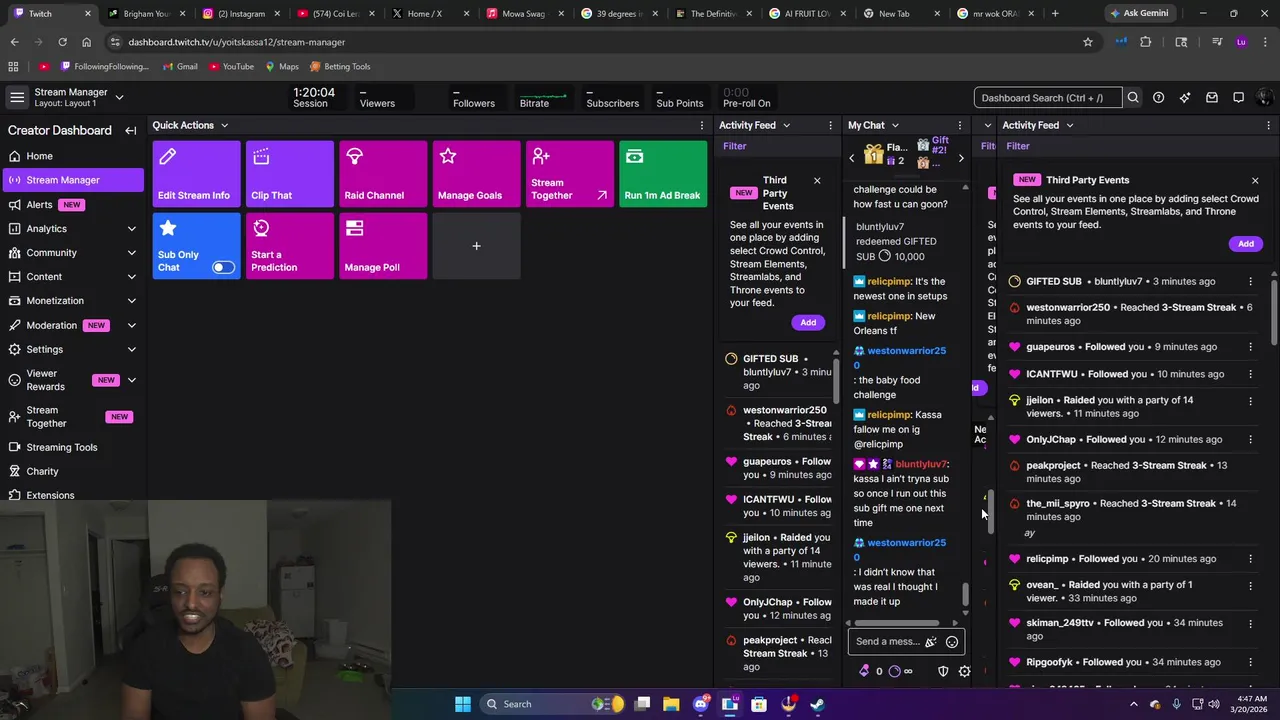
Task: Dismiss the left Third Party Events card
Action: pos(817,181)
